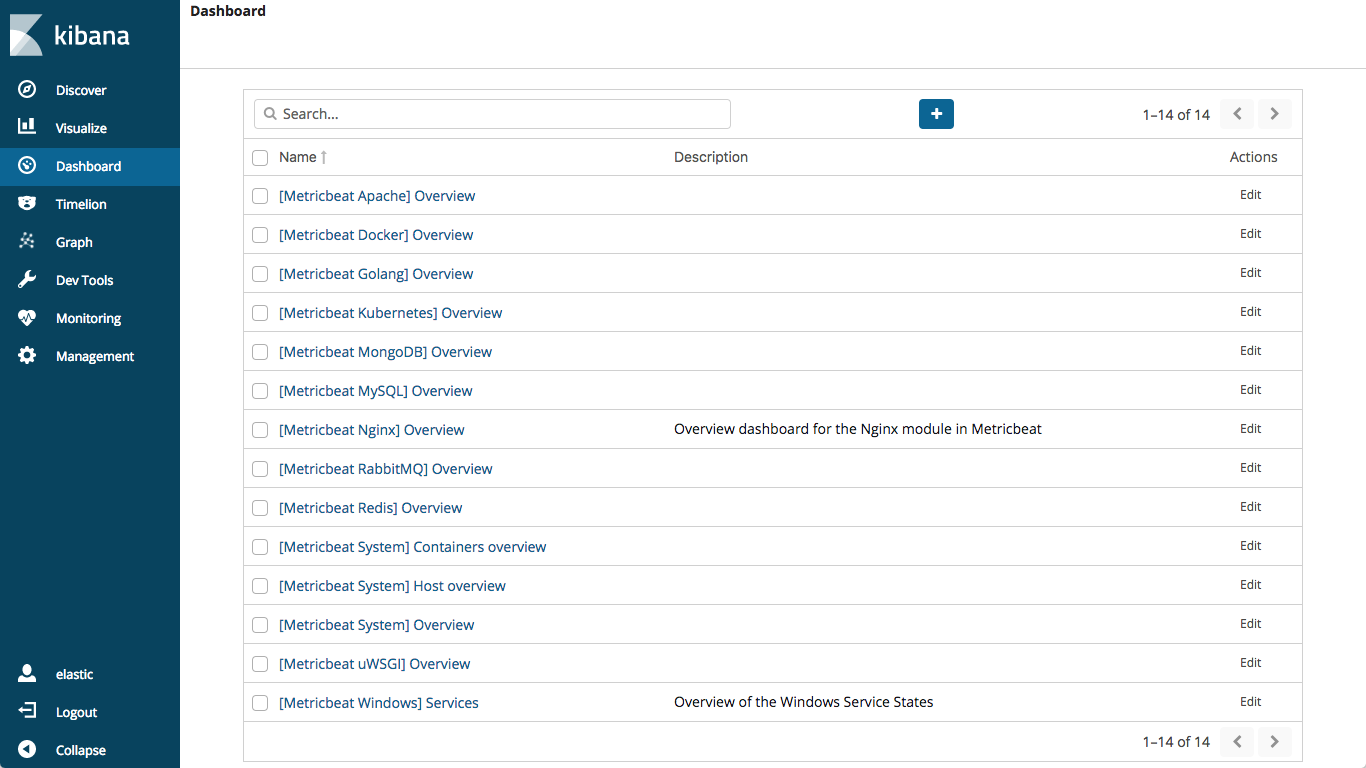Screen dimensions: 1366x768
Task: Open [Metricbeat System] Containers overview link
Action: point(413,547)
